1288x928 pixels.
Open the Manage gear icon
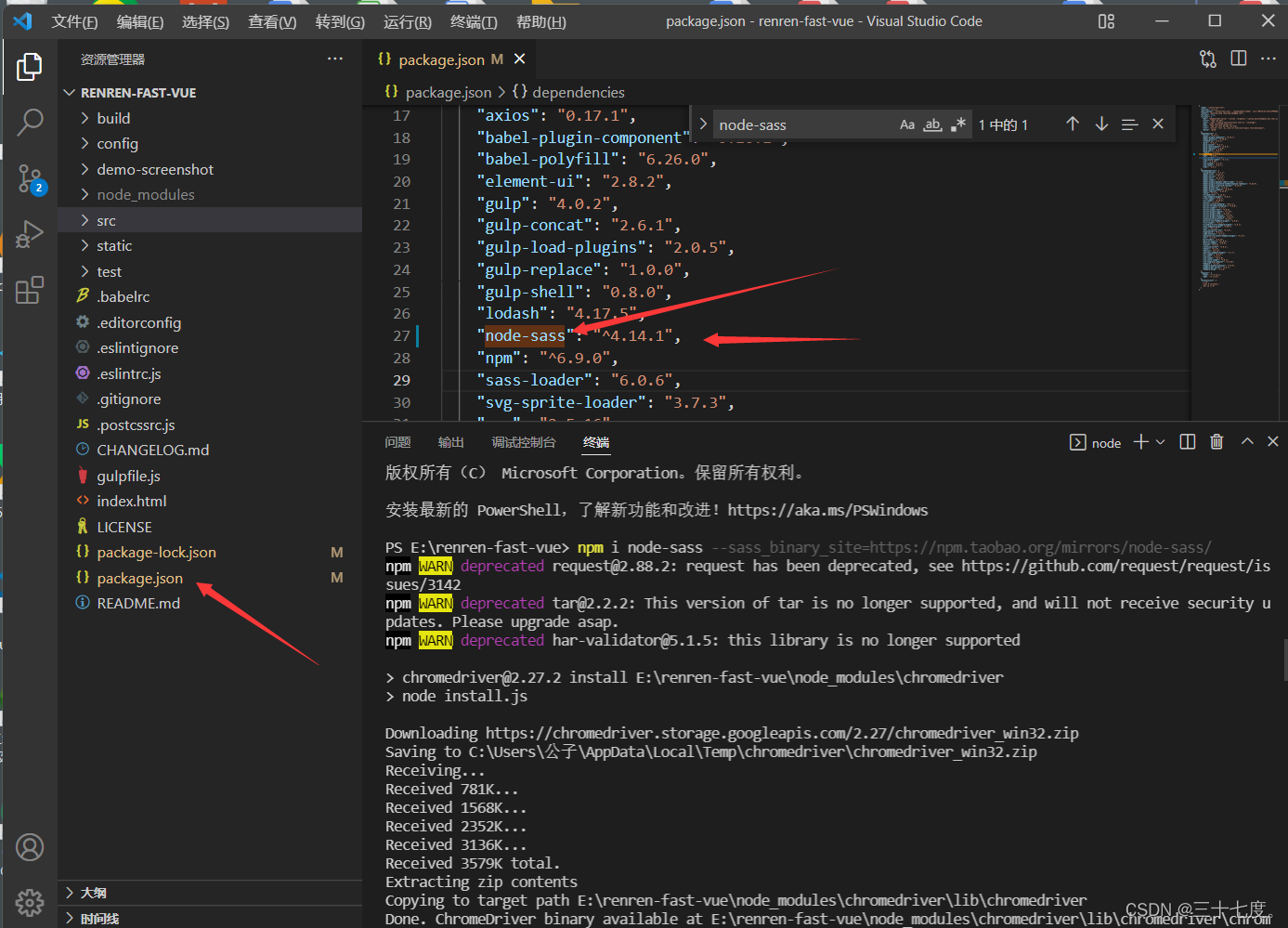point(30,902)
